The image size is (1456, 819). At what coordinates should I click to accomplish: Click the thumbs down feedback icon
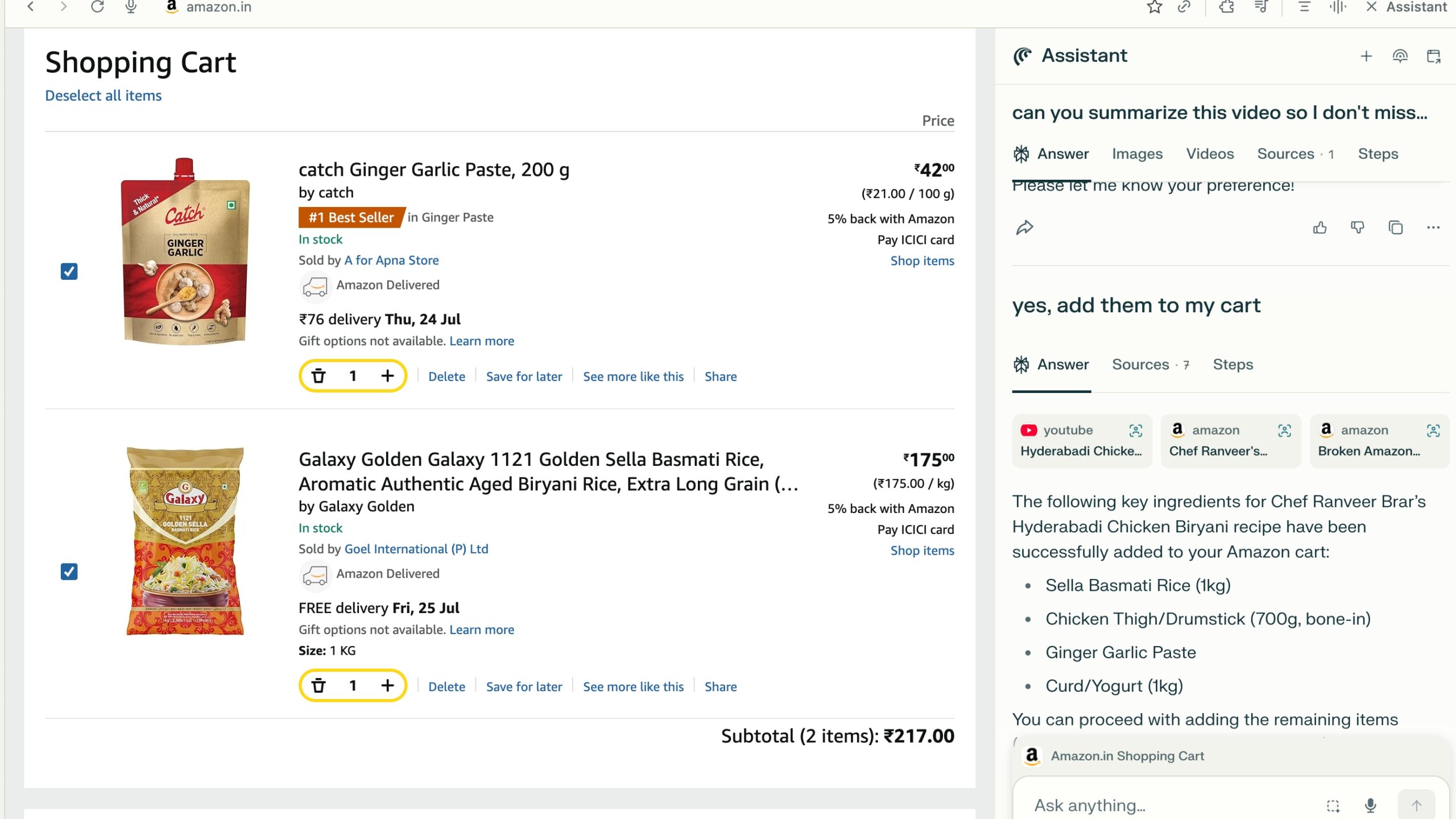(1357, 228)
